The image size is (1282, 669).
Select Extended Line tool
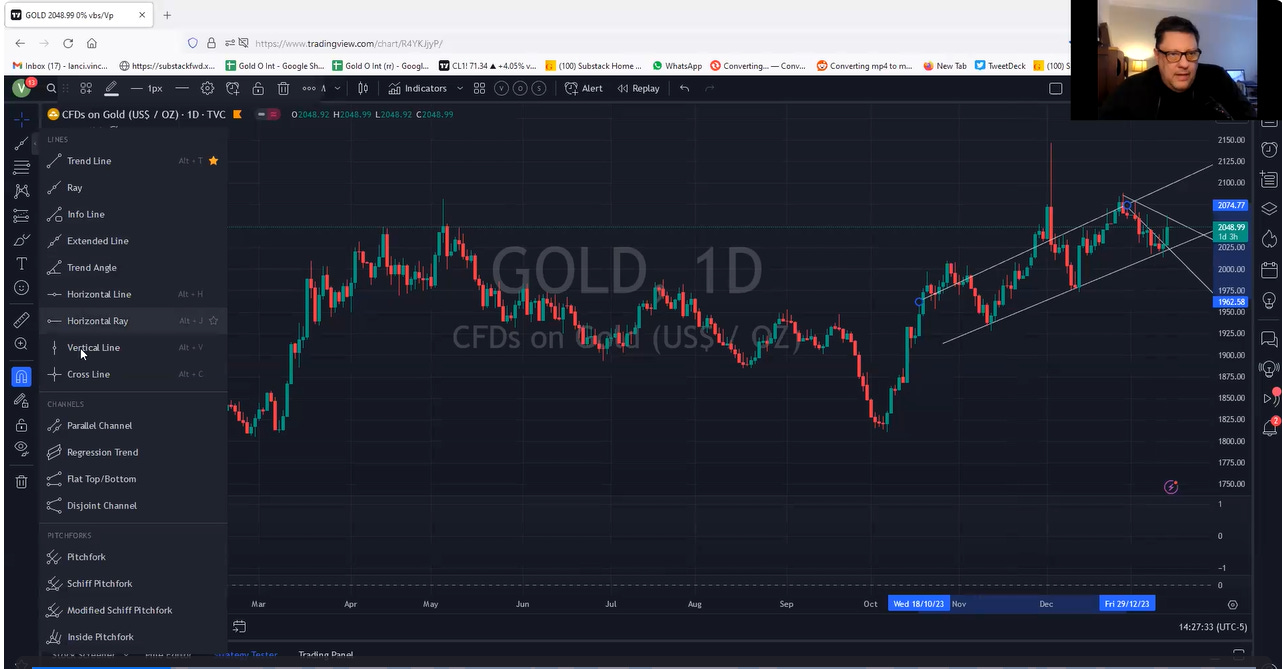(x=132, y=241)
